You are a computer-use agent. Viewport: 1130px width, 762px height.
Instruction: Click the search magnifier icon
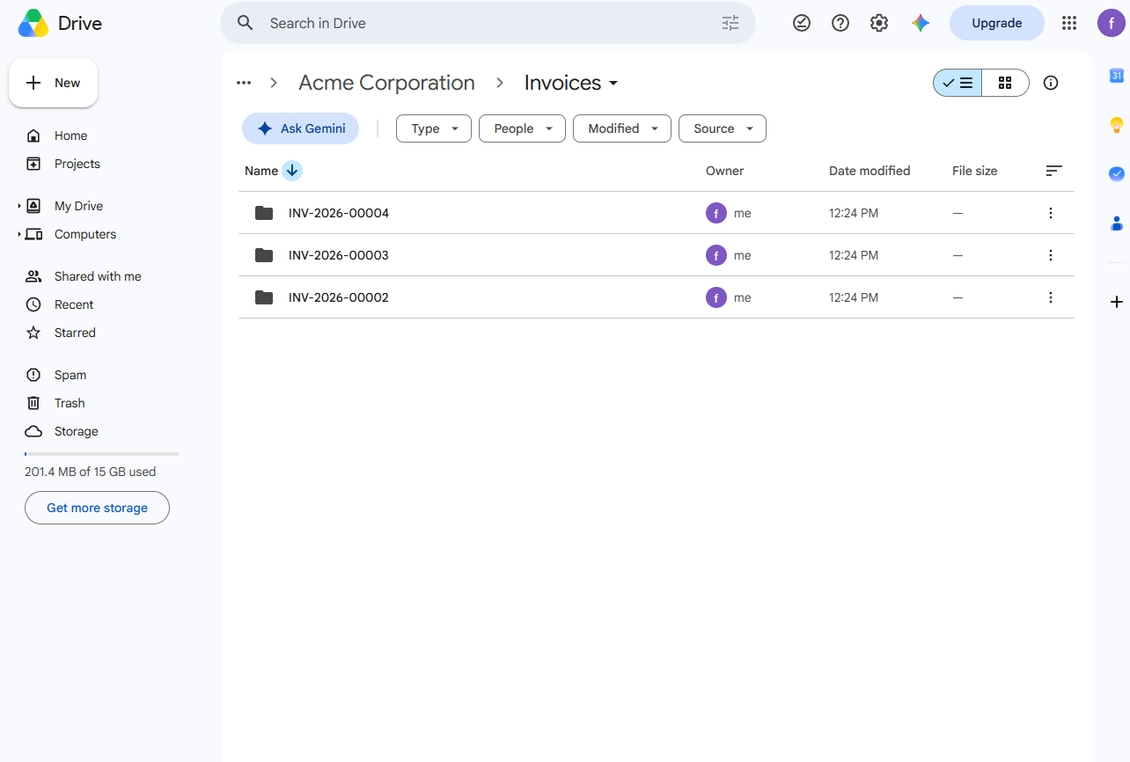tap(245, 23)
